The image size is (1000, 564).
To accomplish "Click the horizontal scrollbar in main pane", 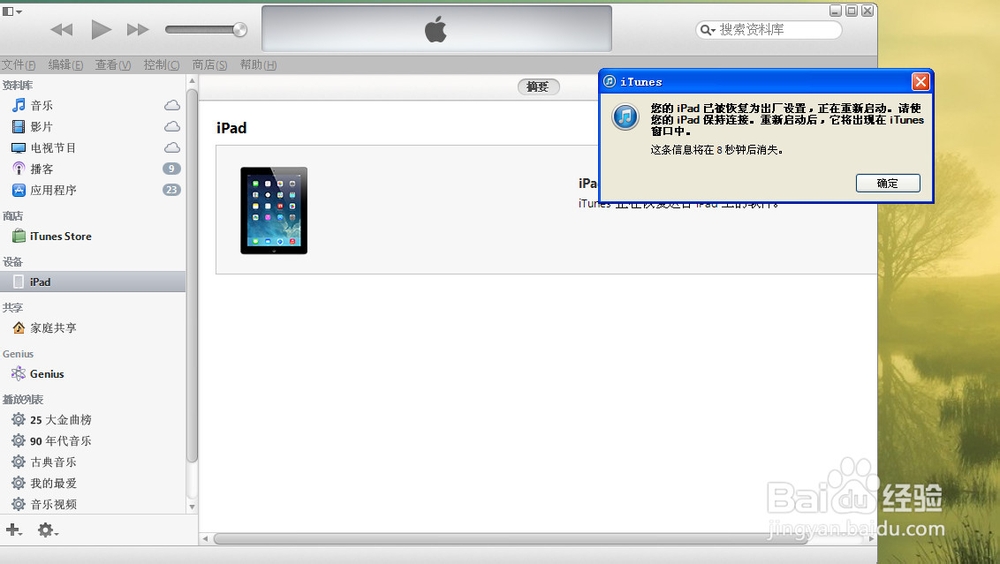I will coord(510,539).
